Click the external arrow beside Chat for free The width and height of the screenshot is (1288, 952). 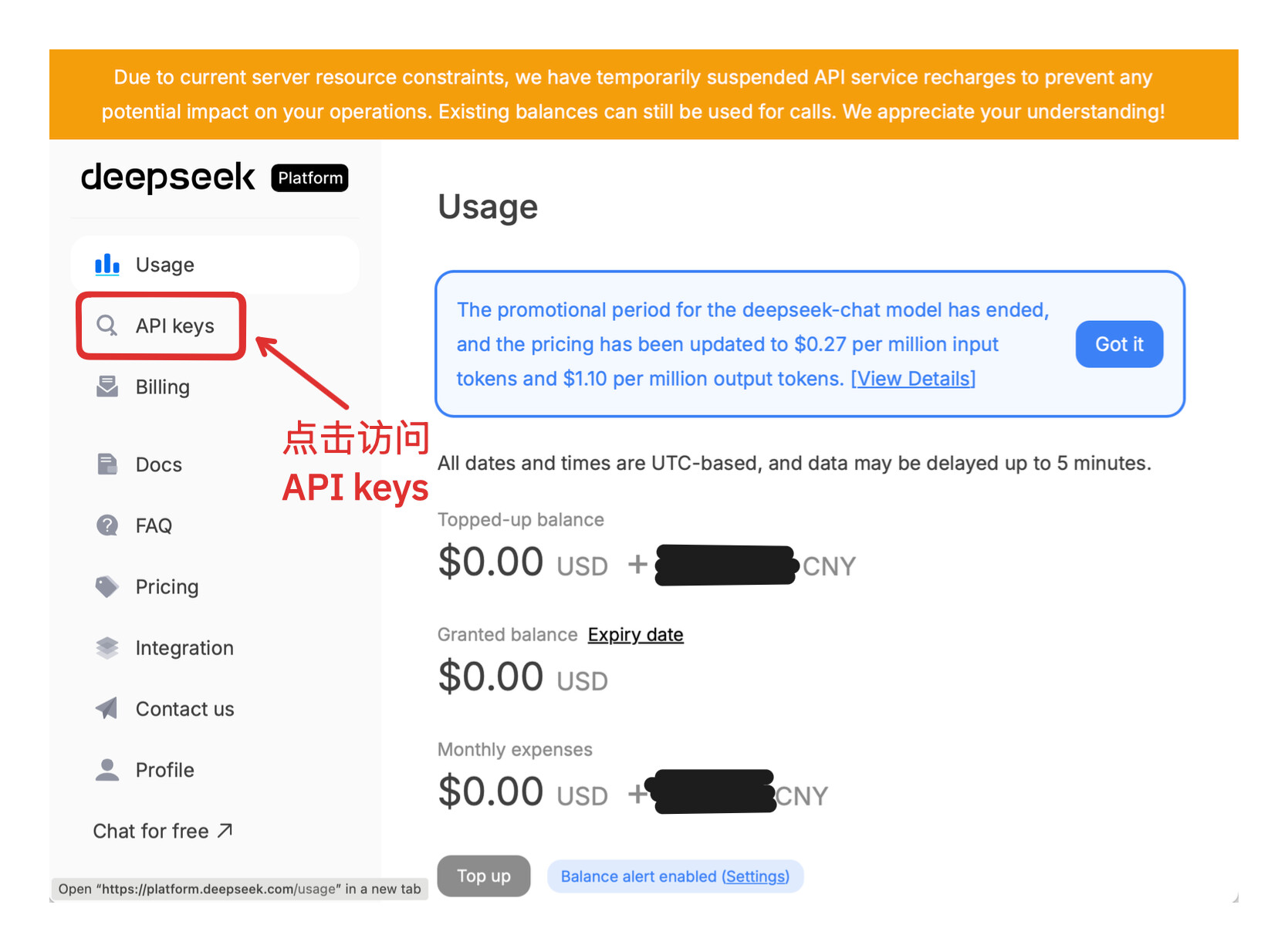pyautogui.click(x=225, y=830)
